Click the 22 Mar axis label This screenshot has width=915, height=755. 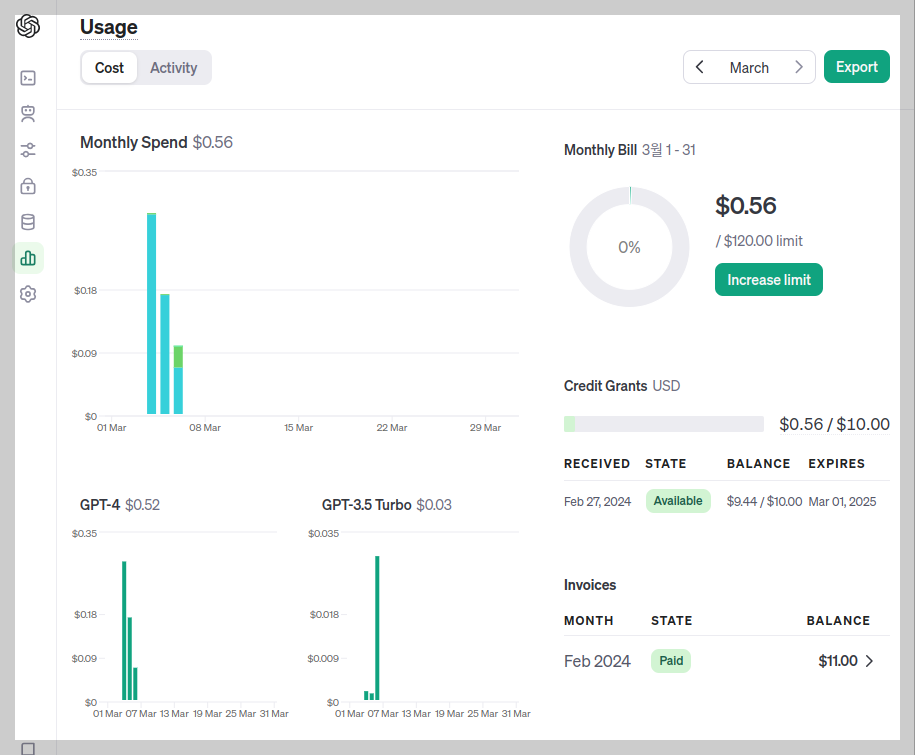392,428
